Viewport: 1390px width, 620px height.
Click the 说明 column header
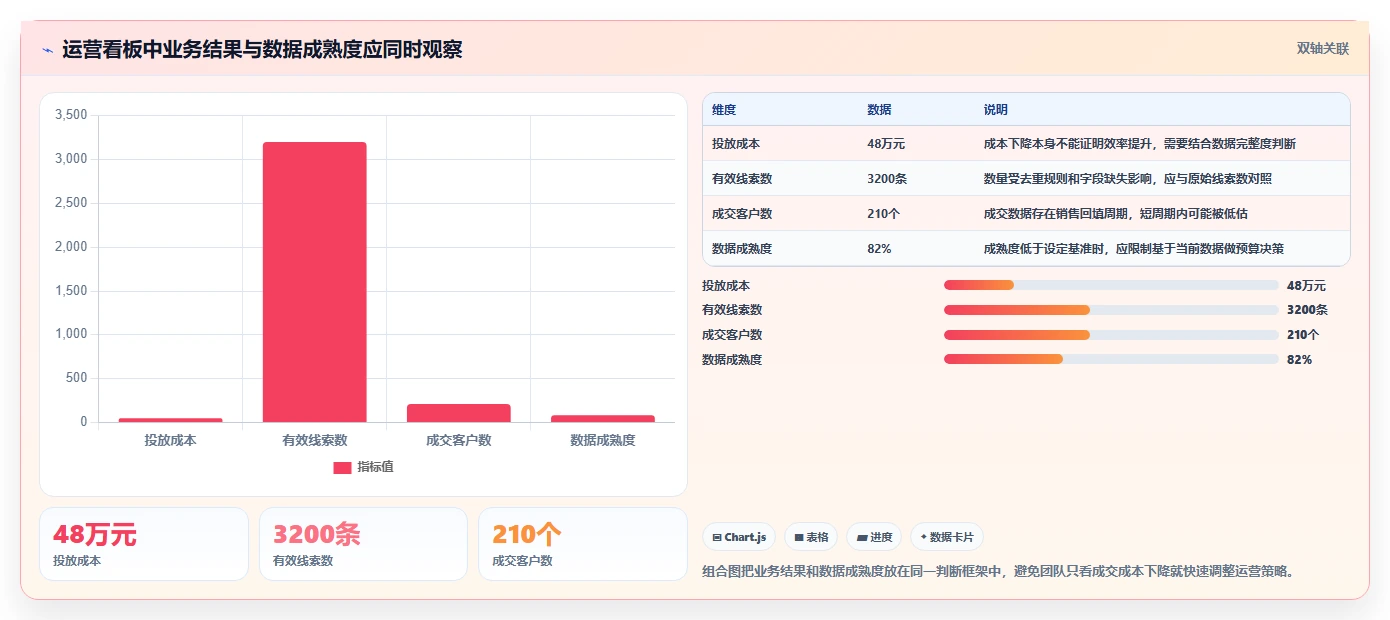(996, 110)
